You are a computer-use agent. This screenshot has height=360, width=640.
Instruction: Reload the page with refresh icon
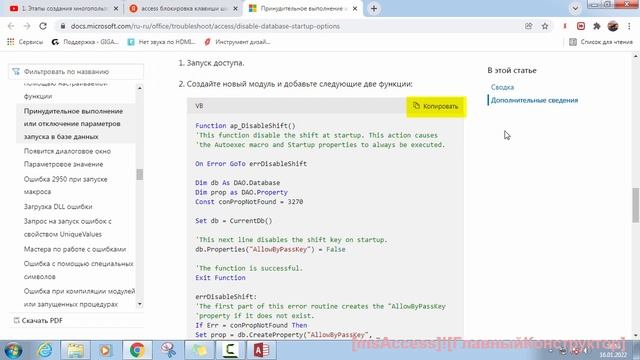click(43, 26)
